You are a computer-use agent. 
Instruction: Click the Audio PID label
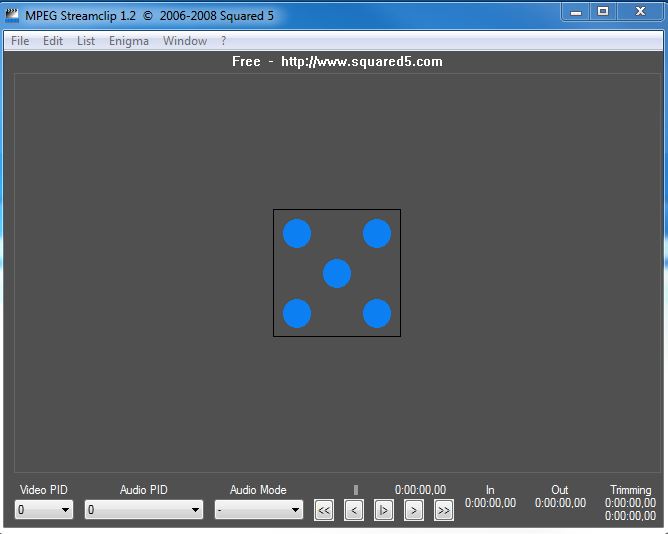point(144,490)
